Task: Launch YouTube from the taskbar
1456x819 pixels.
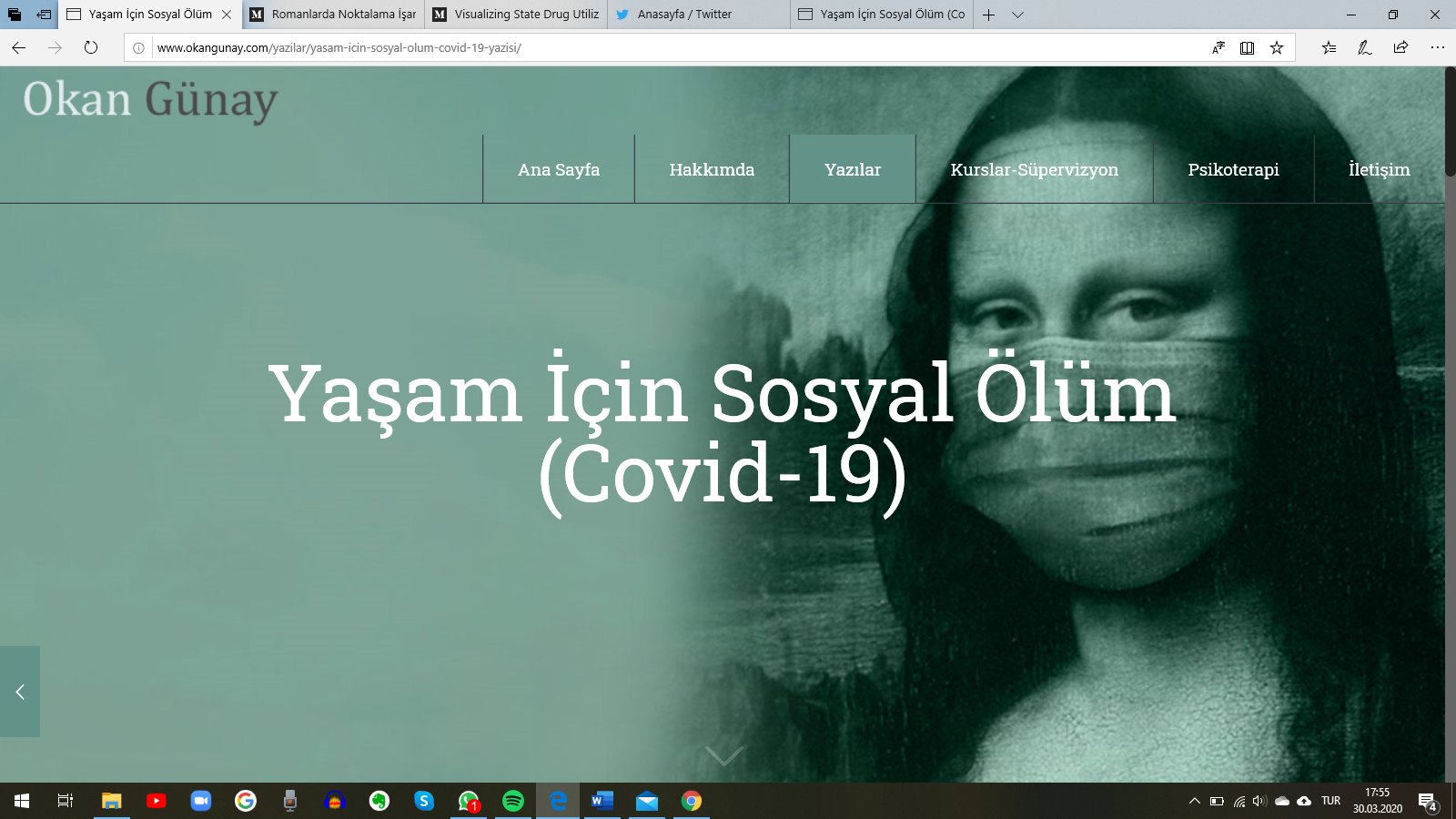Action: tap(157, 801)
